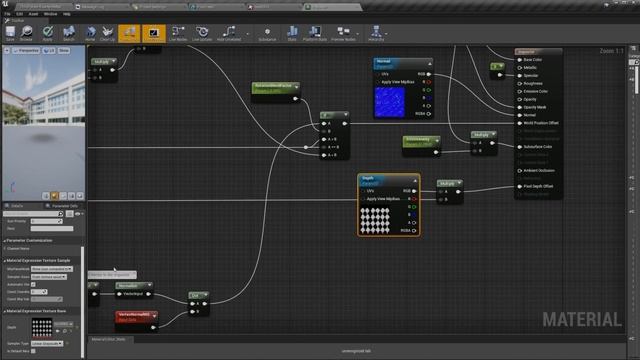Click the Lit view mode button
640x360 pixels.
[x=49, y=51]
